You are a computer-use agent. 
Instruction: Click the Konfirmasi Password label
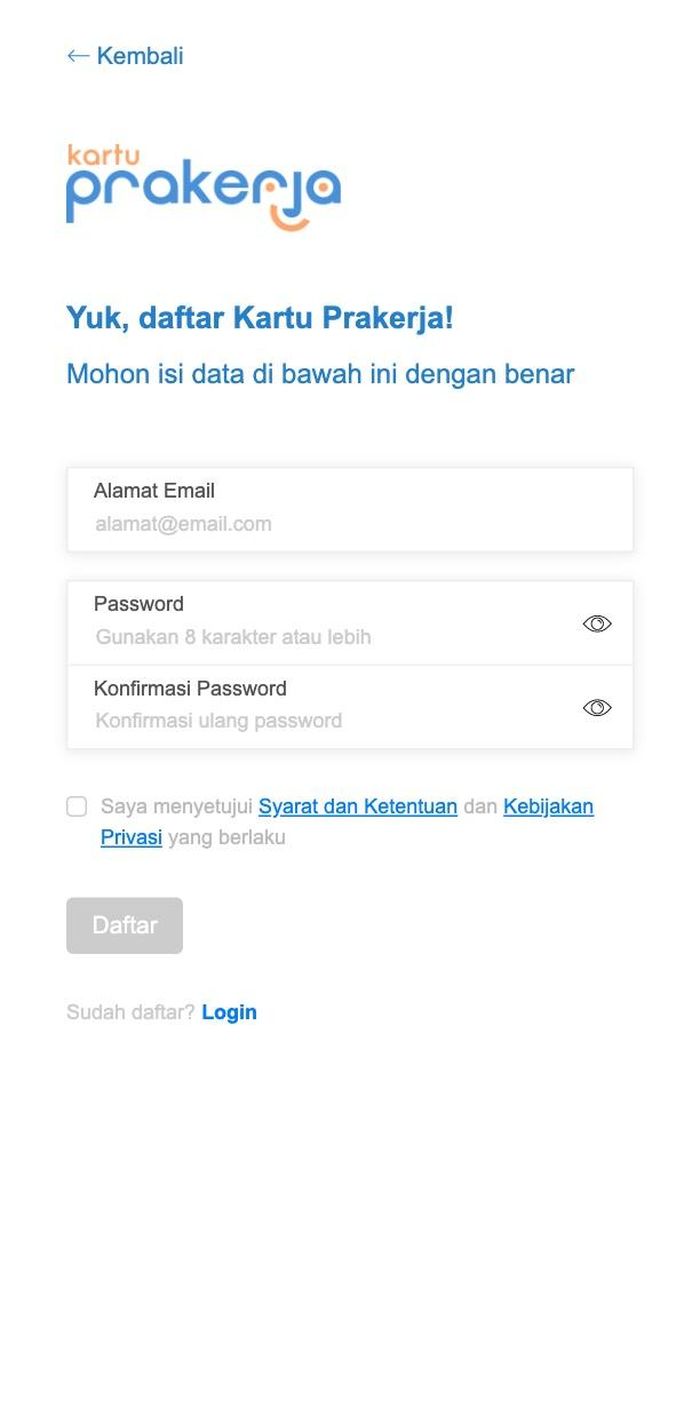[190, 688]
